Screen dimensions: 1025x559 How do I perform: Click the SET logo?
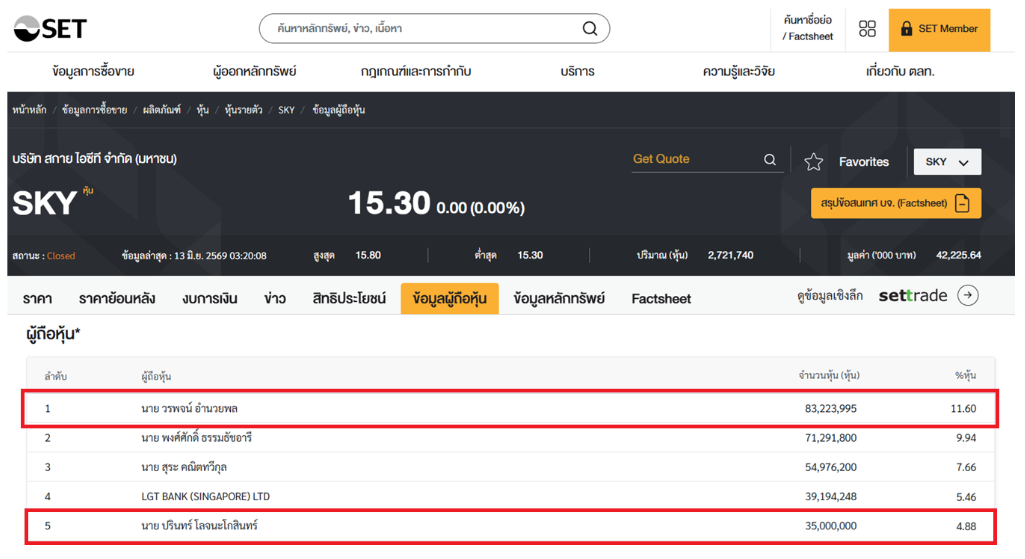tap(50, 29)
